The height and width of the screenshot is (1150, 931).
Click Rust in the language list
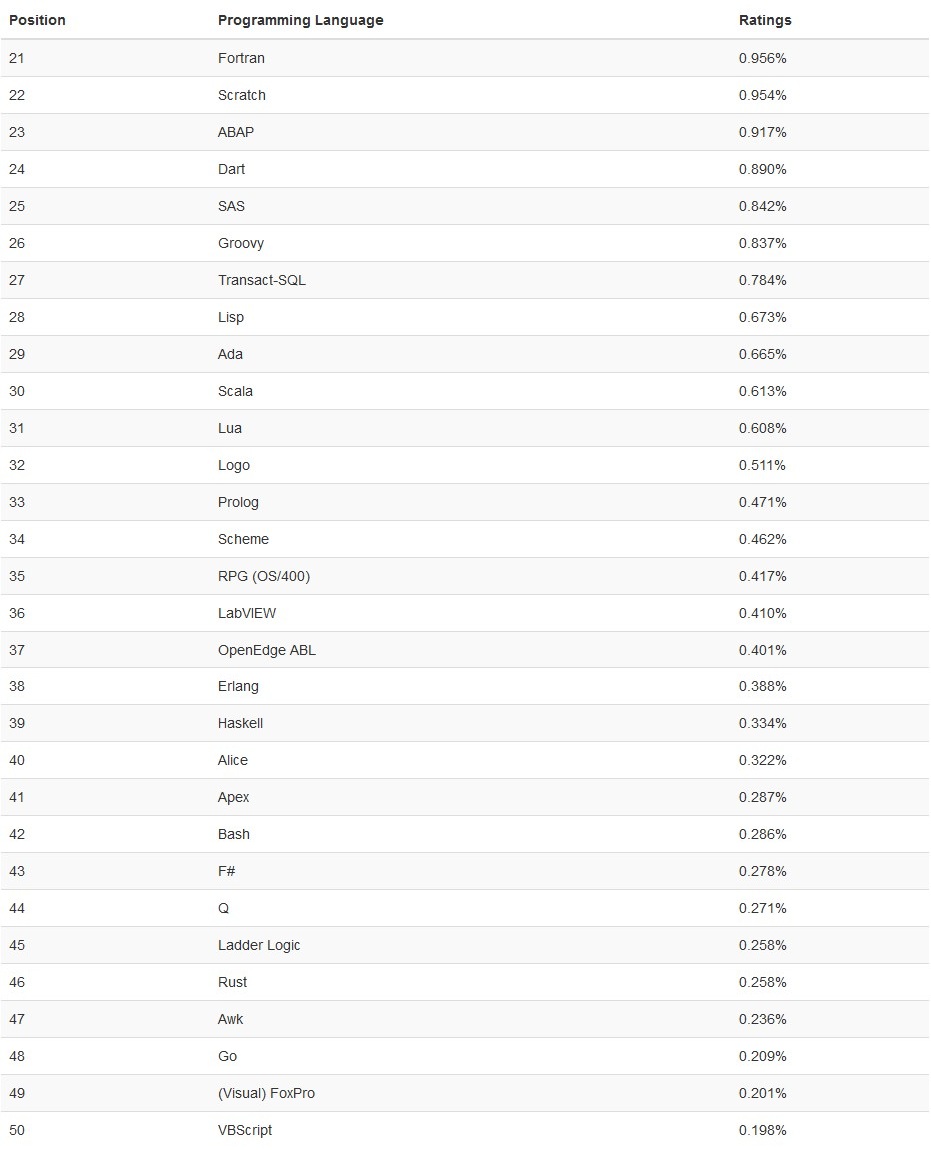click(x=232, y=982)
